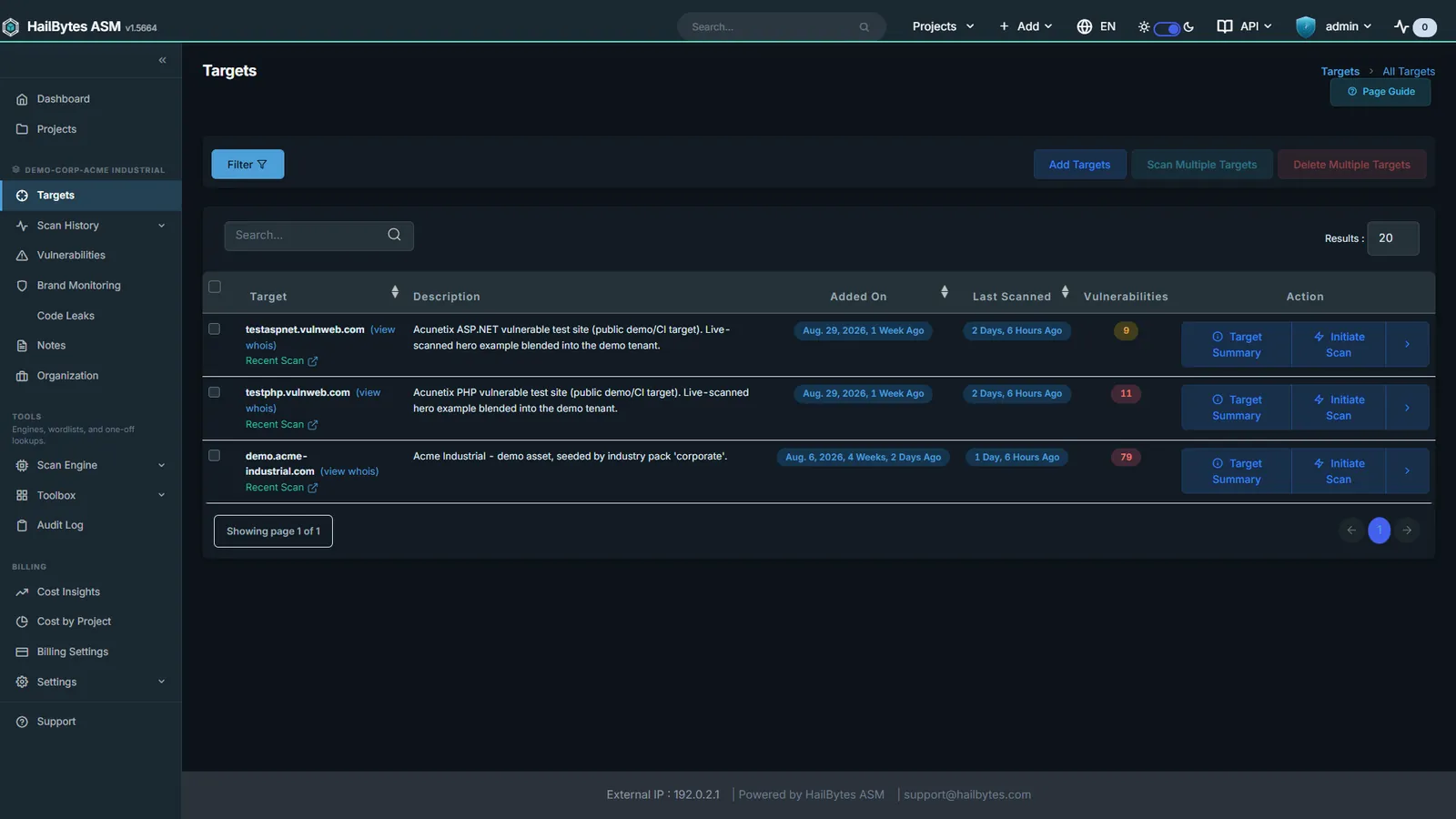Open Organization from sidebar
This screenshot has width=1456, height=819.
click(91, 376)
